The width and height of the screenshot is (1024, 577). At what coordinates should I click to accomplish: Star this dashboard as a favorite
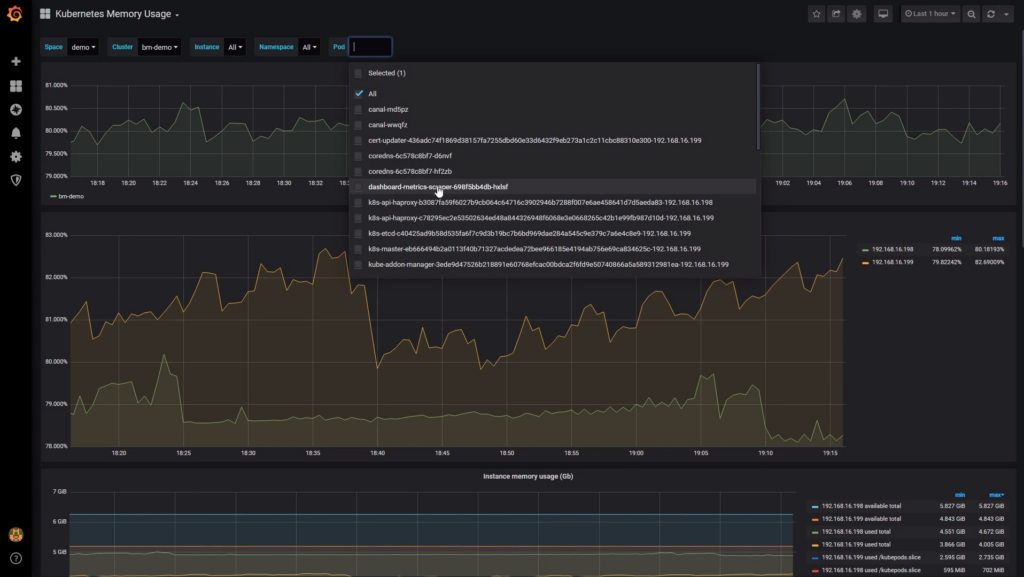pos(816,14)
